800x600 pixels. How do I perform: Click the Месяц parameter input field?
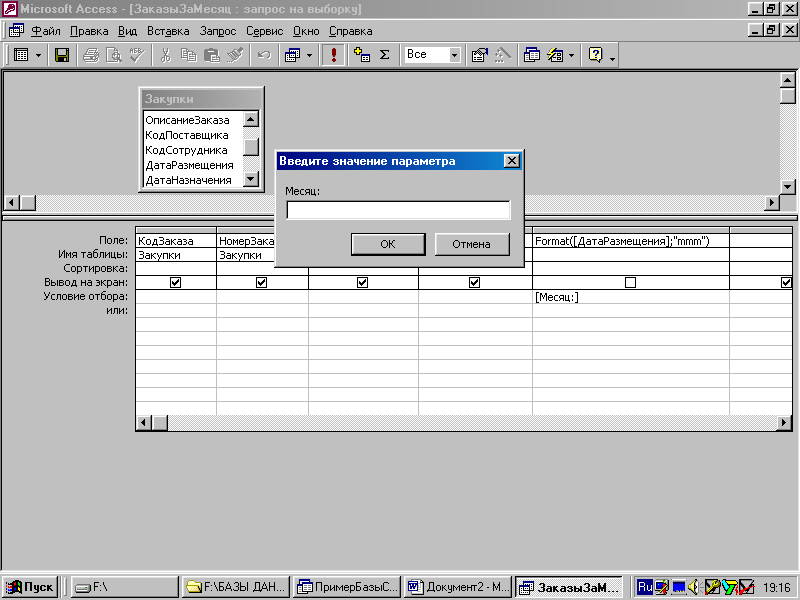398,210
